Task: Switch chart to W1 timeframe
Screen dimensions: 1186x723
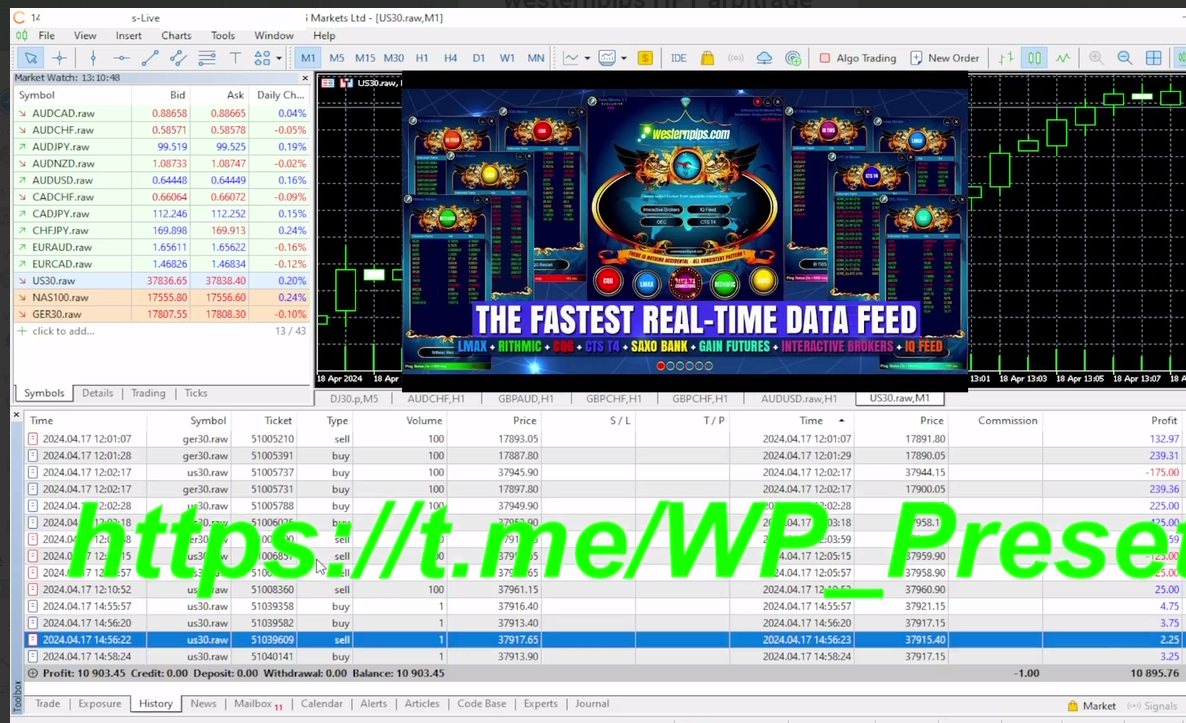Action: (x=507, y=58)
